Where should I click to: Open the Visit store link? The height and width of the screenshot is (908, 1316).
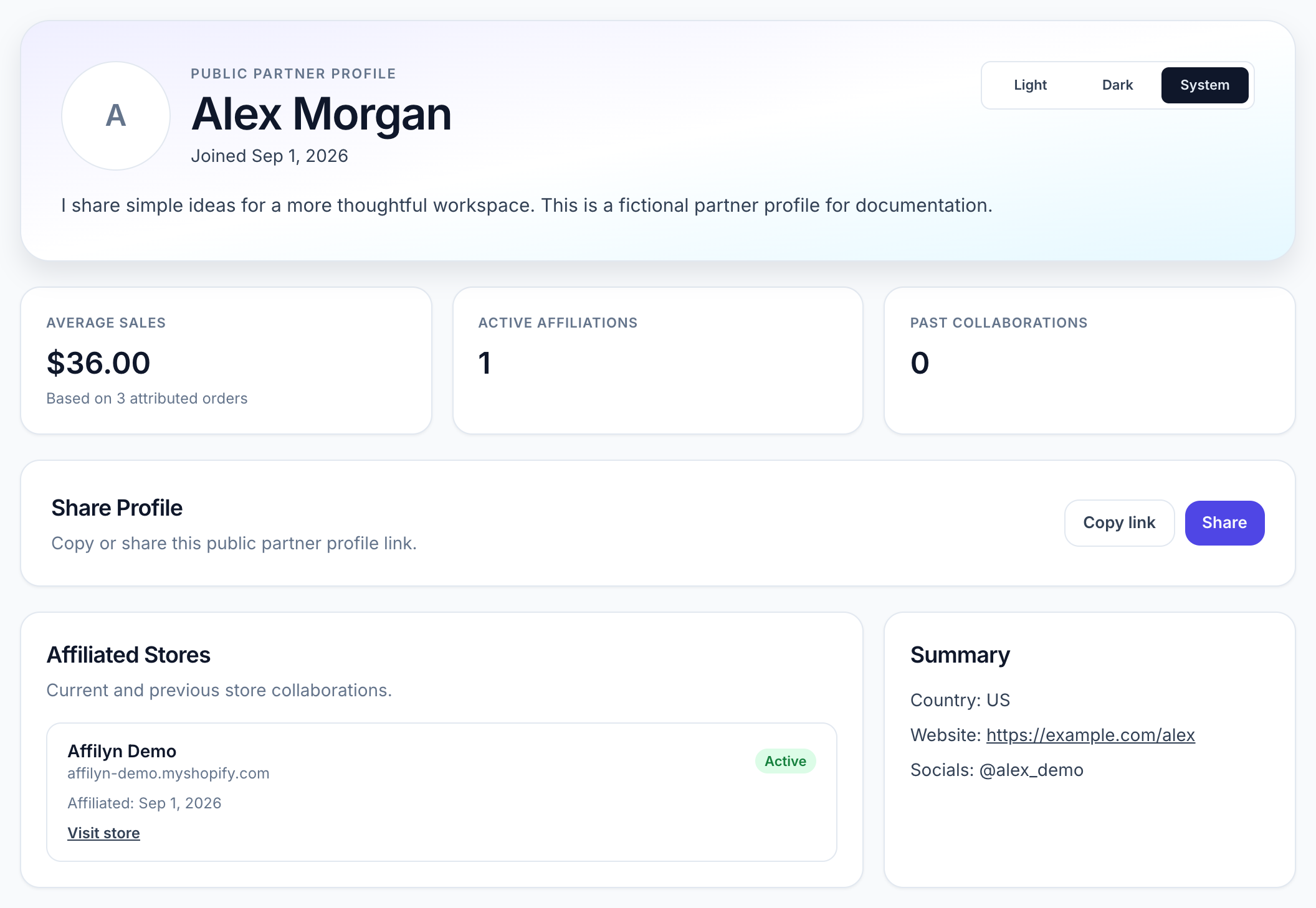pyautogui.click(x=103, y=833)
